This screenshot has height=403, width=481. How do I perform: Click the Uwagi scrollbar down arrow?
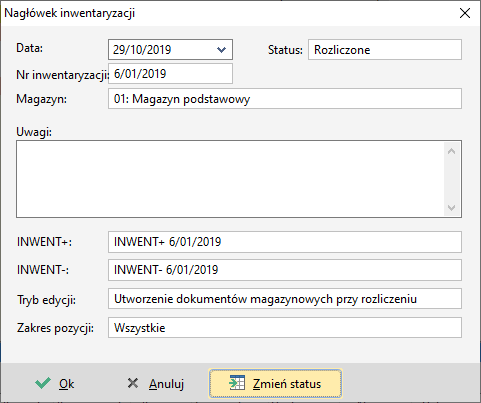(452, 208)
